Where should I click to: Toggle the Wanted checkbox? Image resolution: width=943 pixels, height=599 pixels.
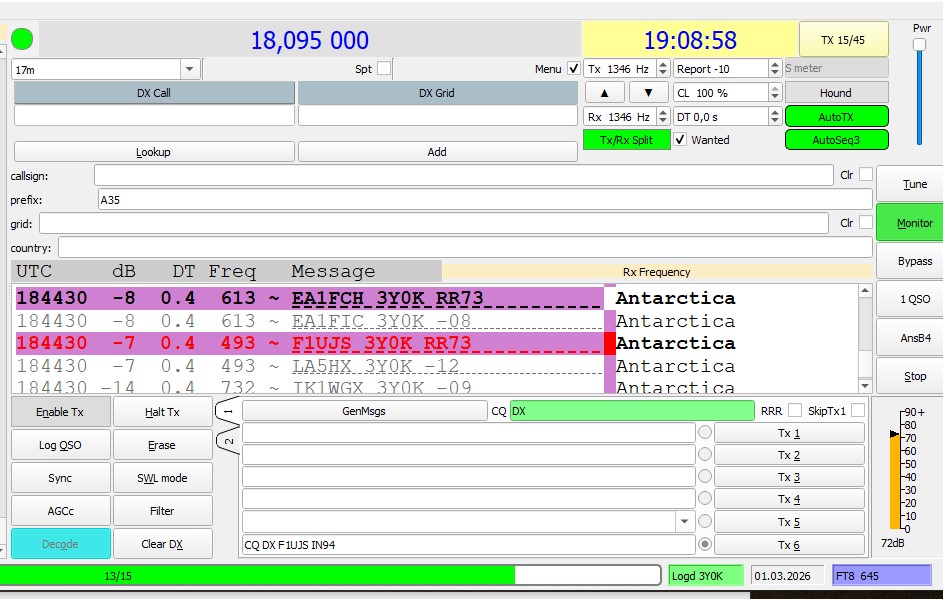pyautogui.click(x=680, y=140)
